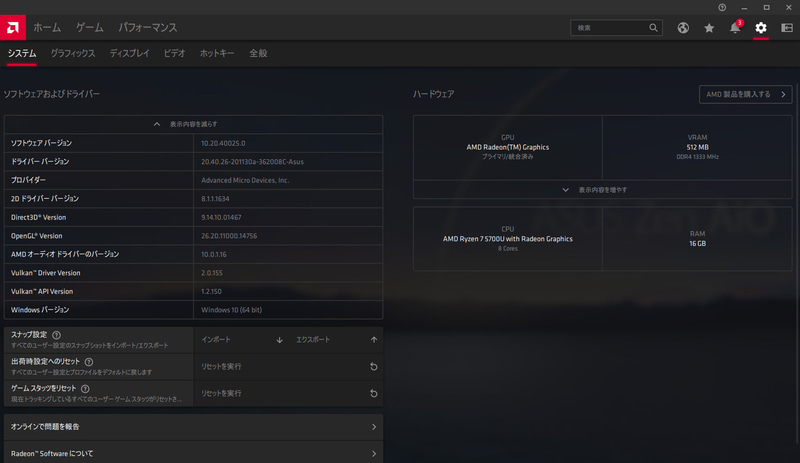800x463 pixels.
Task: Go to the ホーム tab
Action: (x=47, y=28)
